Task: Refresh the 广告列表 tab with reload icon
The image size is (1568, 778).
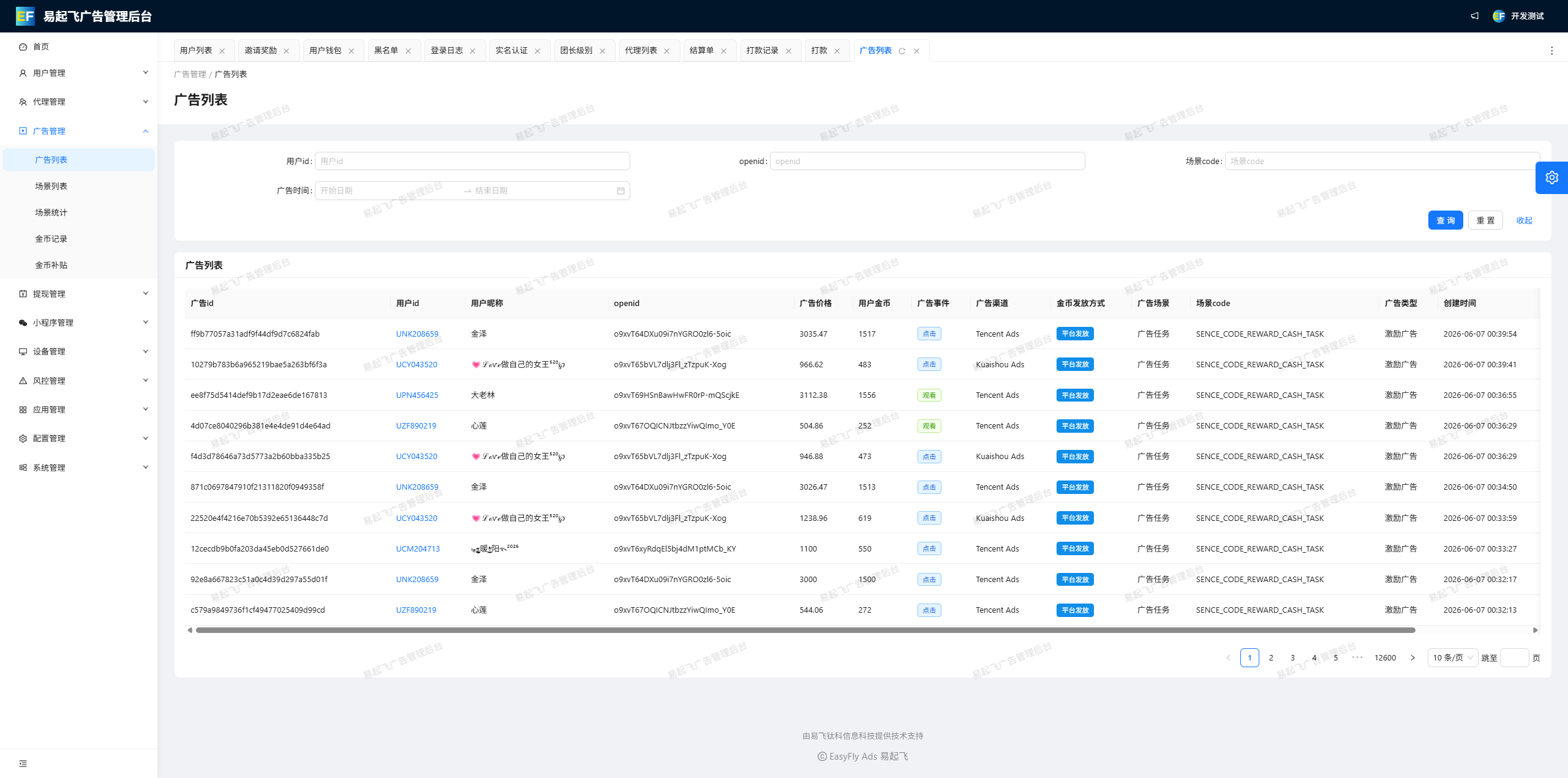Action: point(902,51)
